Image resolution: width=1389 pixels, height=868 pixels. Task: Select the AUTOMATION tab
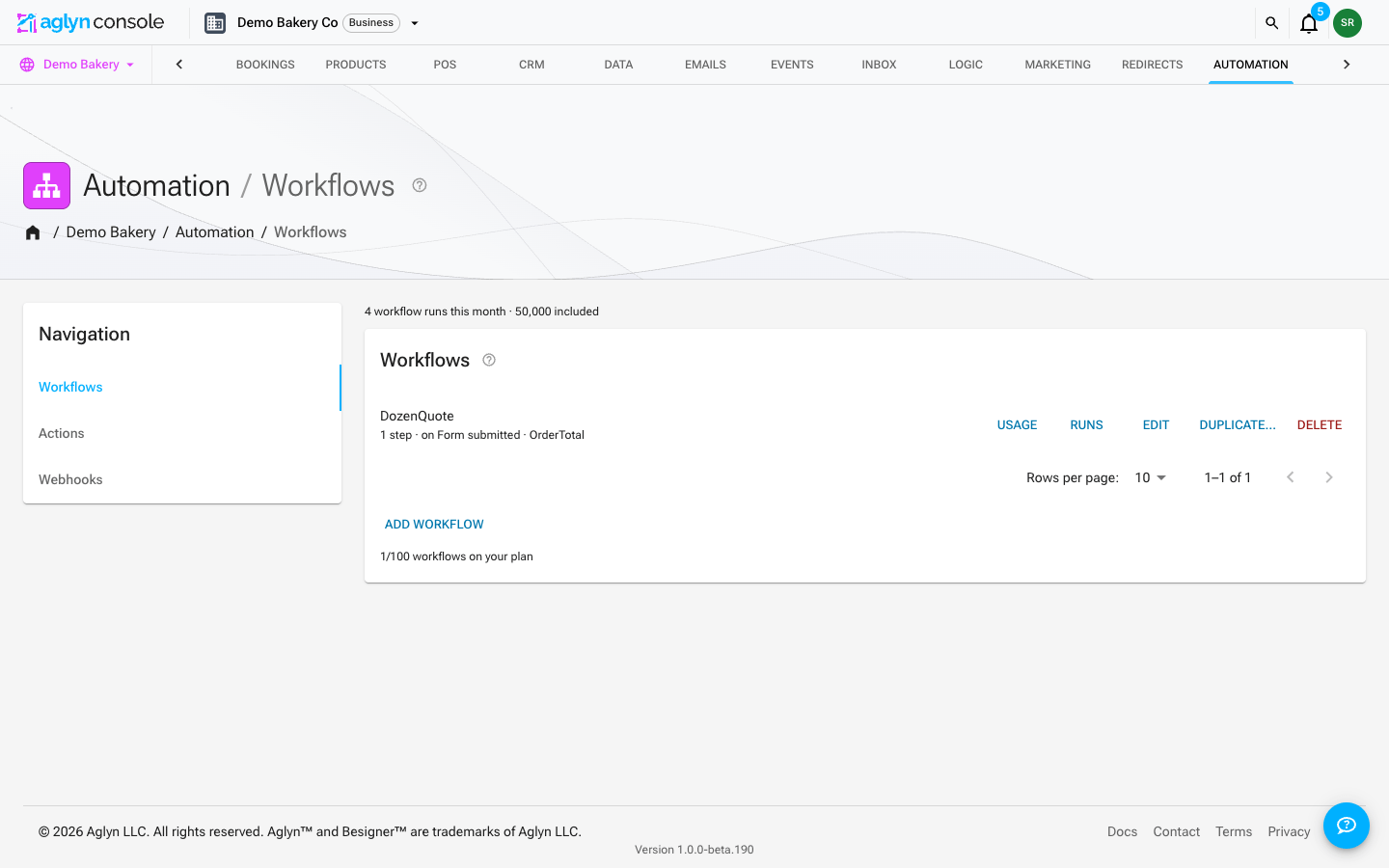pyautogui.click(x=1251, y=65)
